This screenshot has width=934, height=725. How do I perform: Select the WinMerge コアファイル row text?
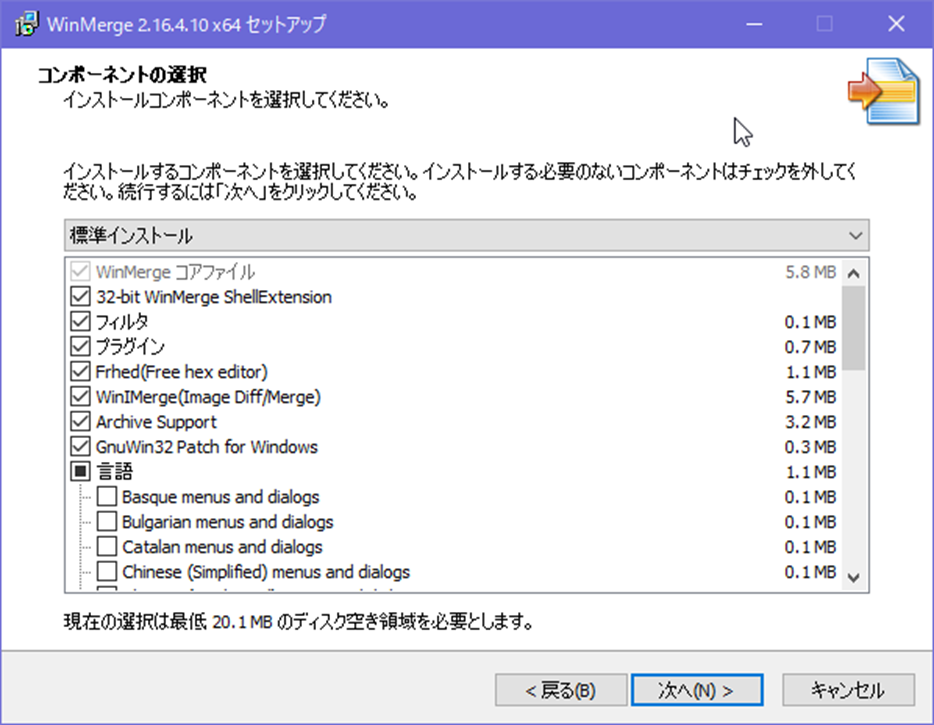(x=176, y=272)
